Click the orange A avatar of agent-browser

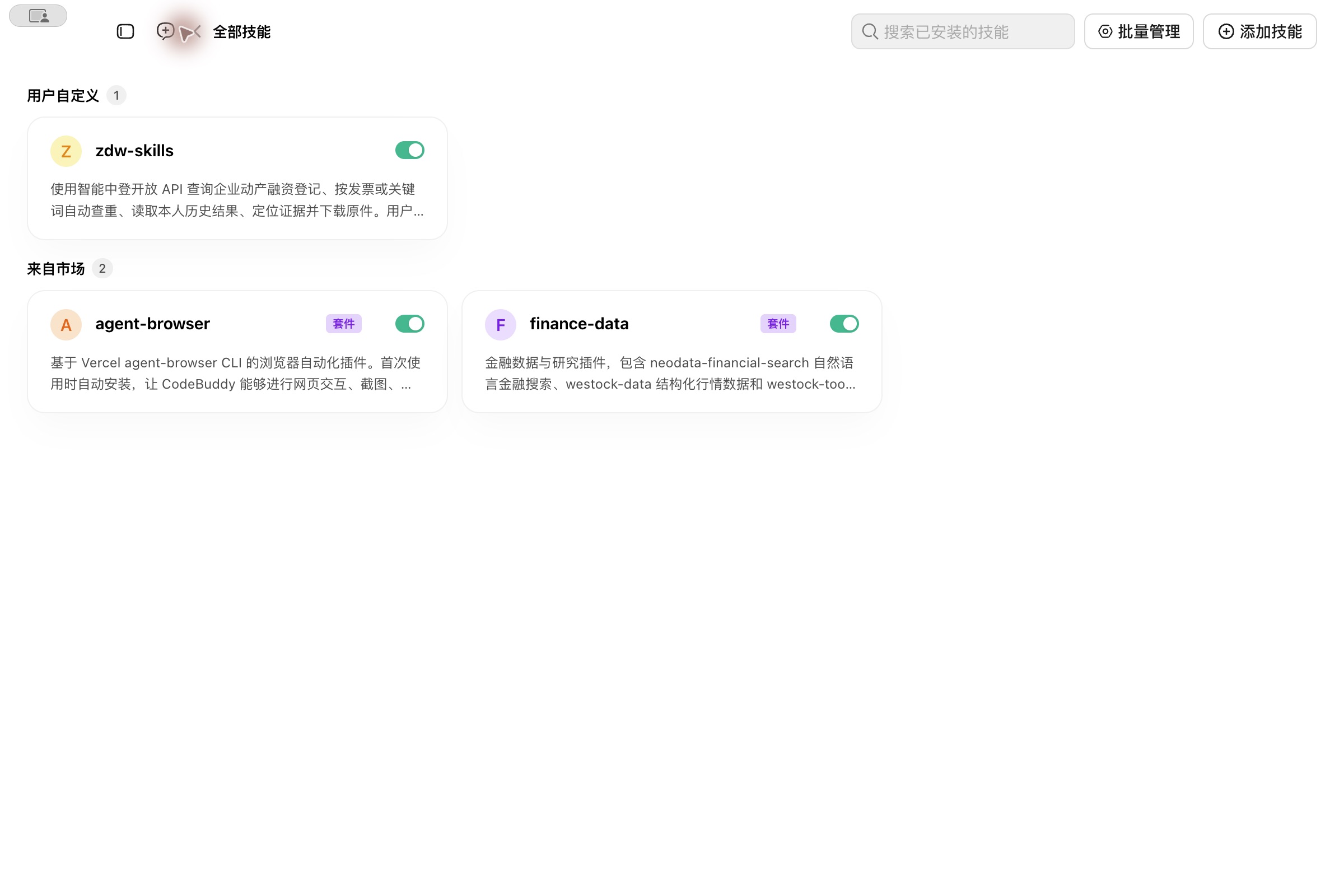pyautogui.click(x=66, y=325)
